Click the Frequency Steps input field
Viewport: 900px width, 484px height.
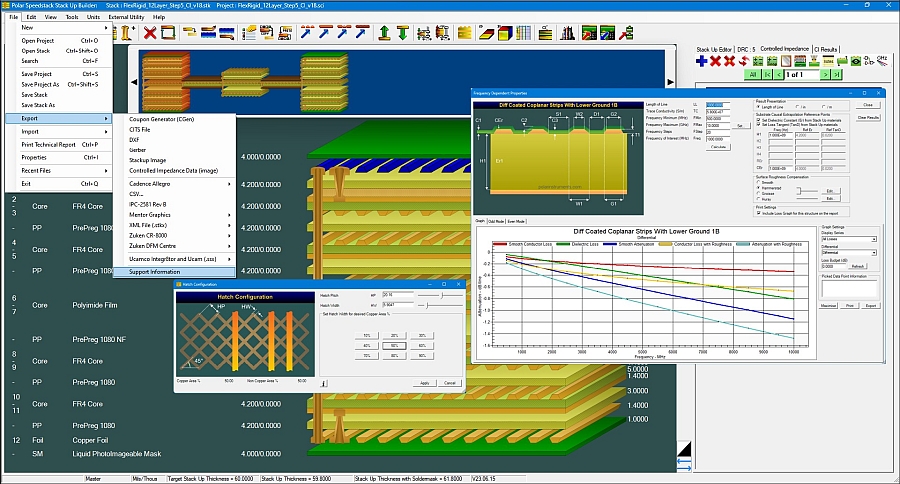718,132
